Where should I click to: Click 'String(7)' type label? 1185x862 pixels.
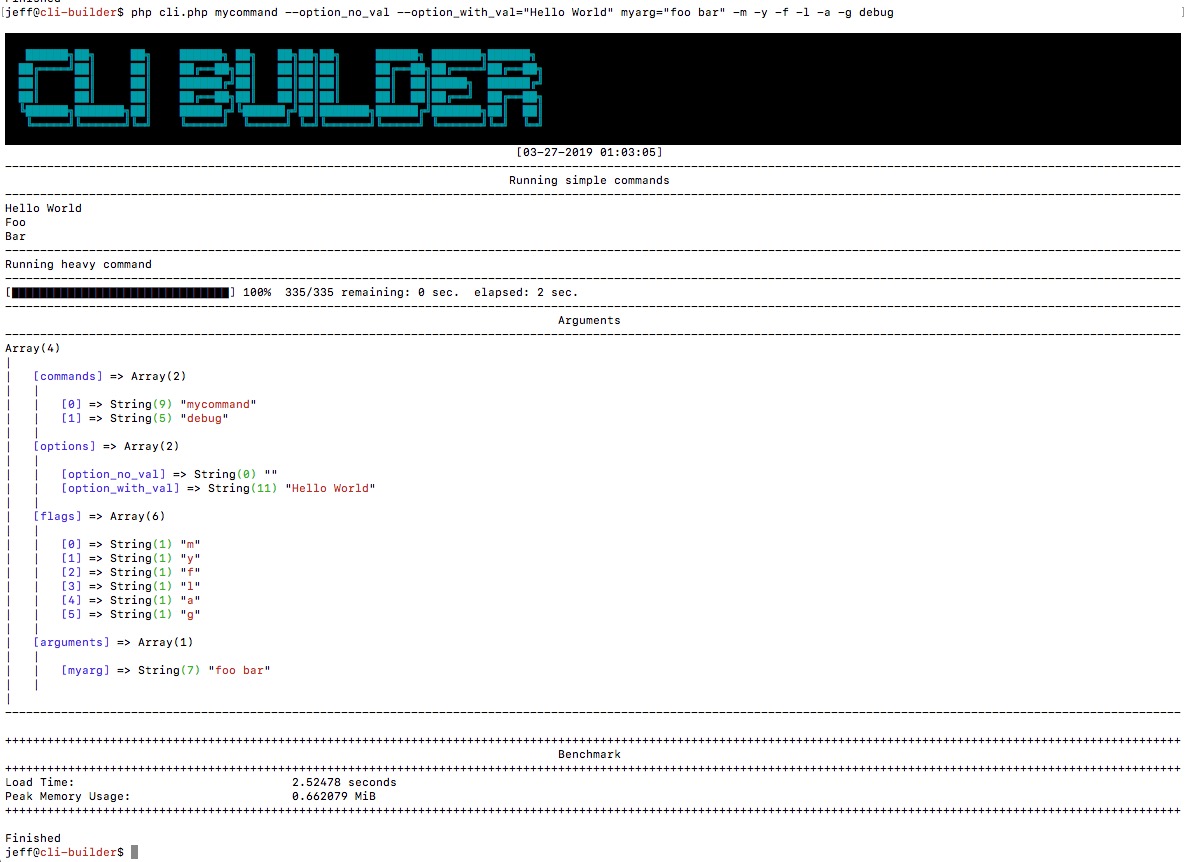(169, 670)
